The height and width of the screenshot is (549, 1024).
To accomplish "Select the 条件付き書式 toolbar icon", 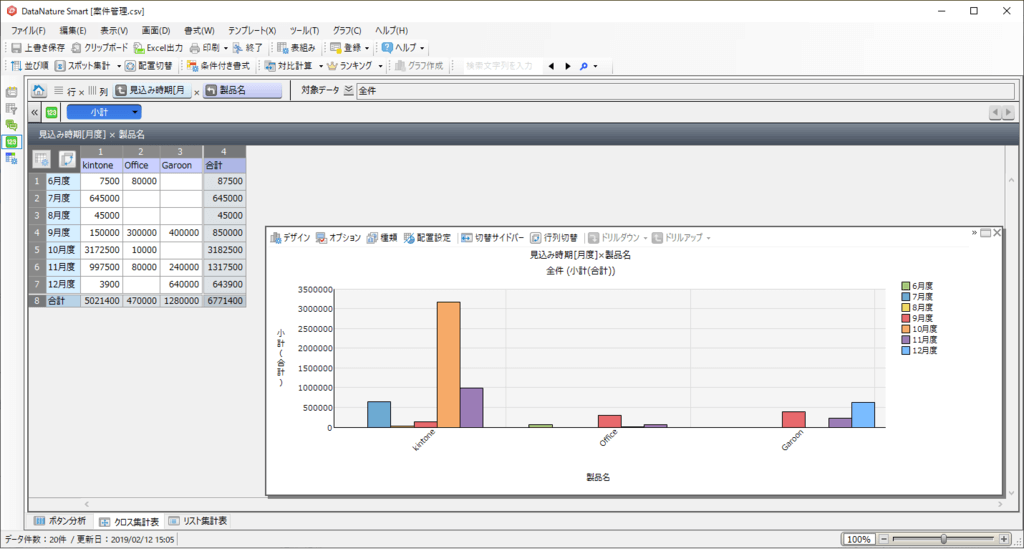I will 192,66.
